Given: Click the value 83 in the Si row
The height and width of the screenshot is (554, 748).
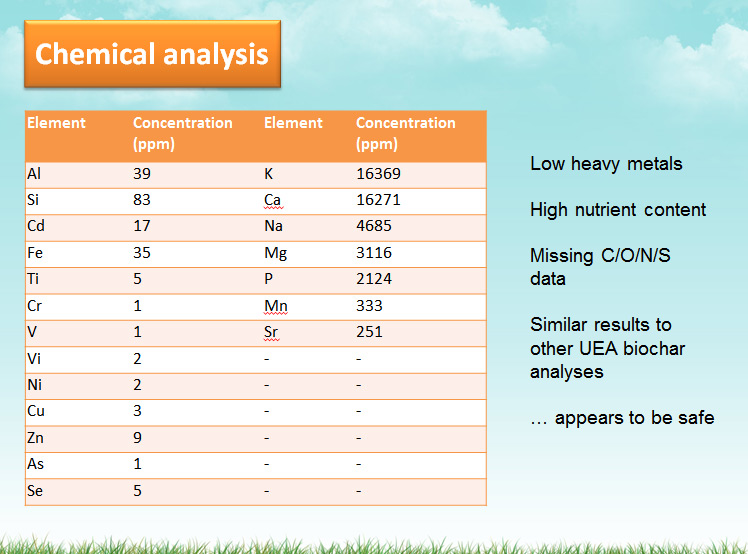Looking at the screenshot, I should coord(142,199).
